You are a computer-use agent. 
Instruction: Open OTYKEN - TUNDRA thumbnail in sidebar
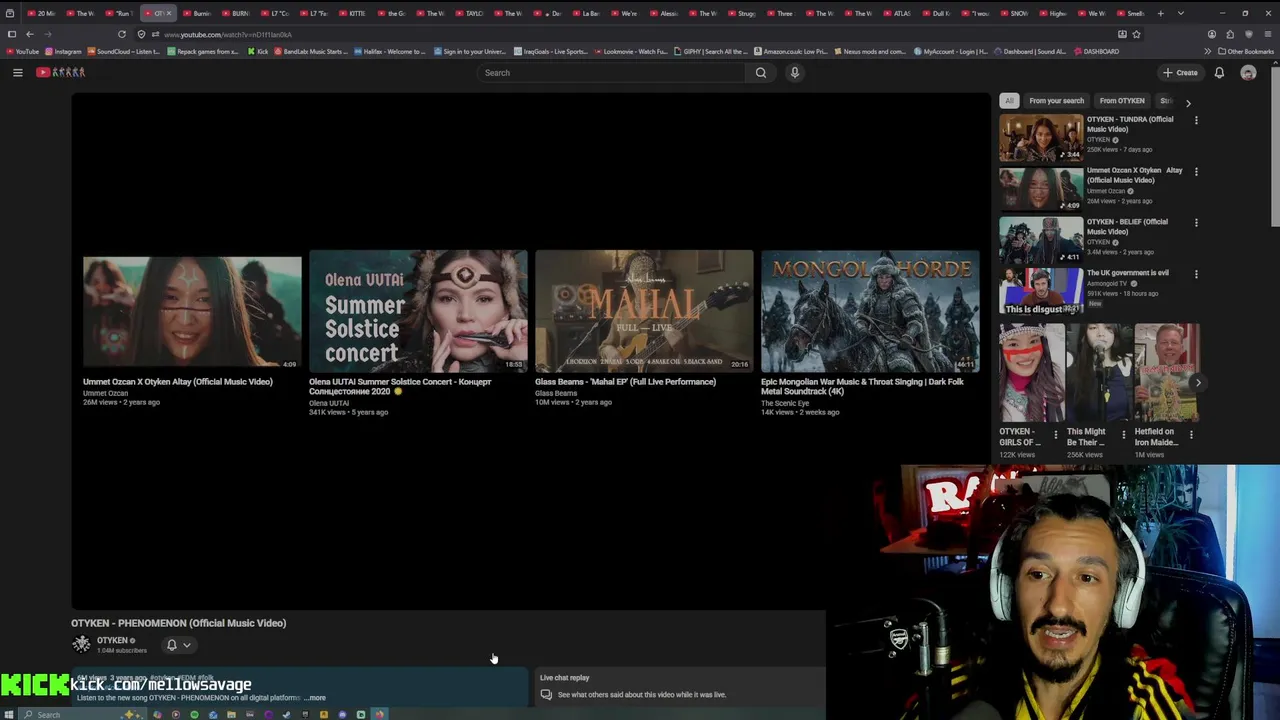[1041, 137]
